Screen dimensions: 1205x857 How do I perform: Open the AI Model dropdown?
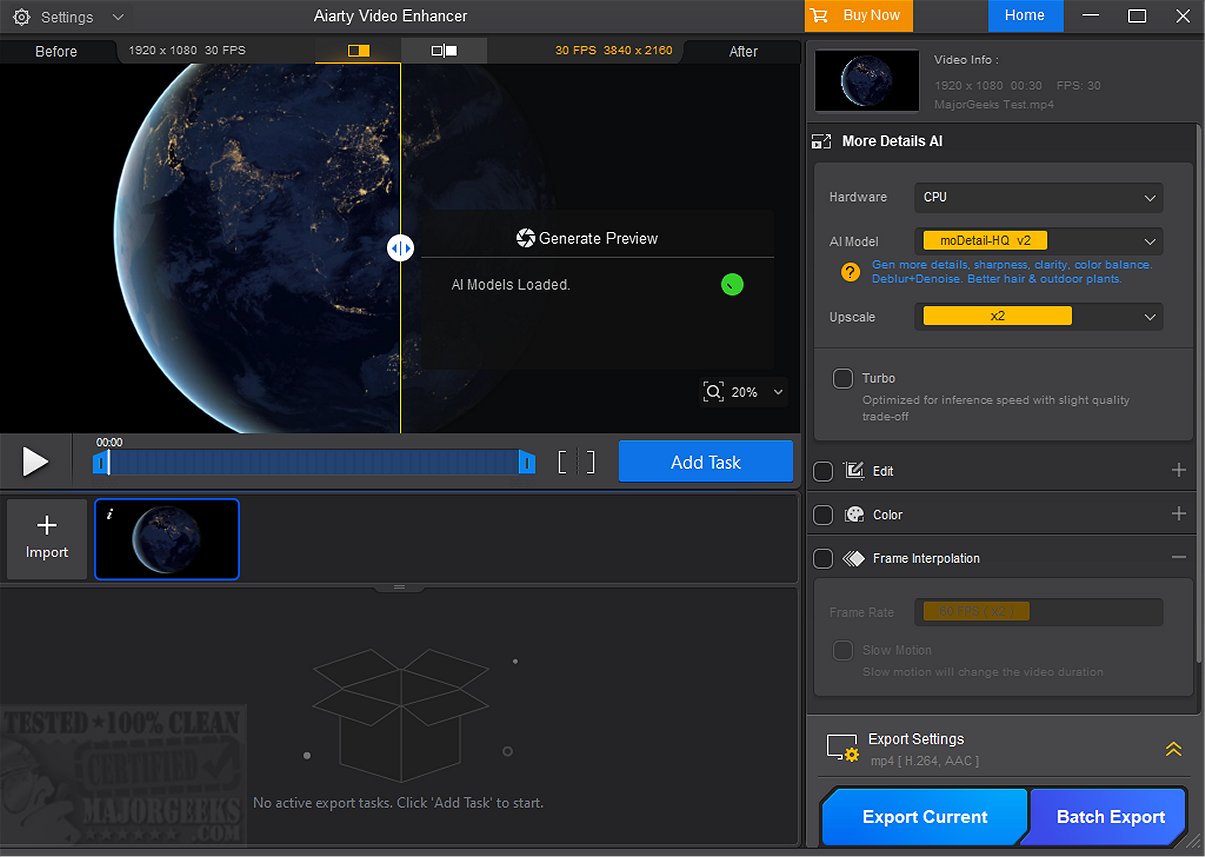(x=1038, y=241)
